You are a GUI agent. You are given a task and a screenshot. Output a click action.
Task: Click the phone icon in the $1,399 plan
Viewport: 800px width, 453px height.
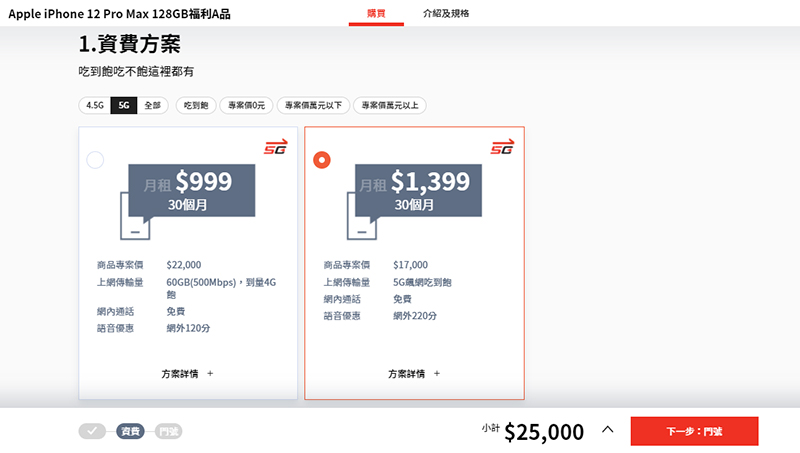[x=362, y=218]
